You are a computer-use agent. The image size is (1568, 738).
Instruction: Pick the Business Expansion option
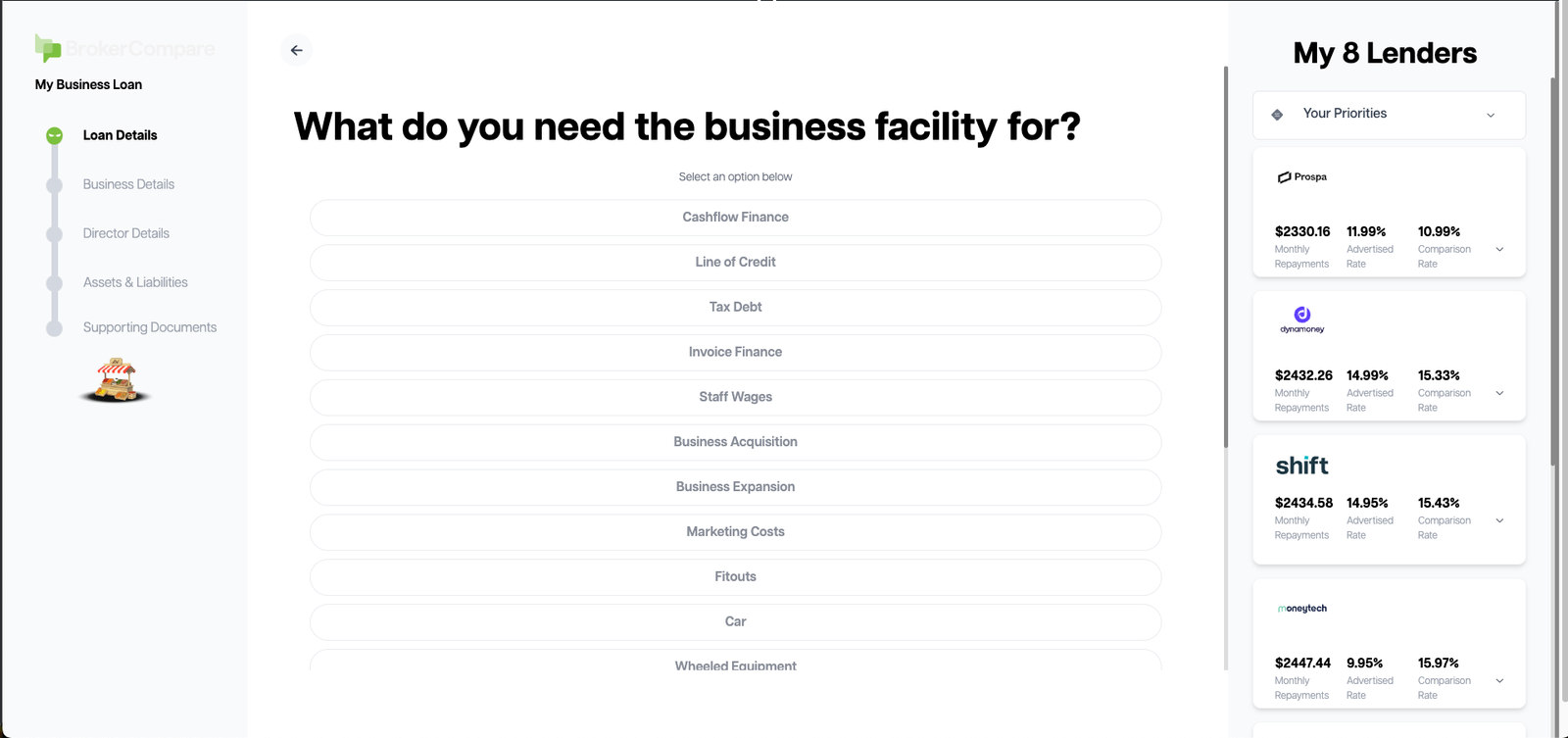[735, 487]
